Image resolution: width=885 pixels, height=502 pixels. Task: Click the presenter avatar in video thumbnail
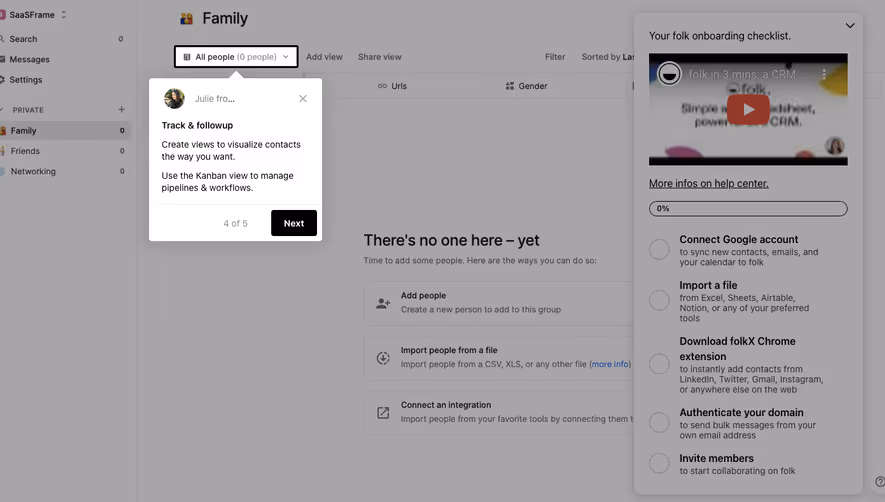click(835, 146)
